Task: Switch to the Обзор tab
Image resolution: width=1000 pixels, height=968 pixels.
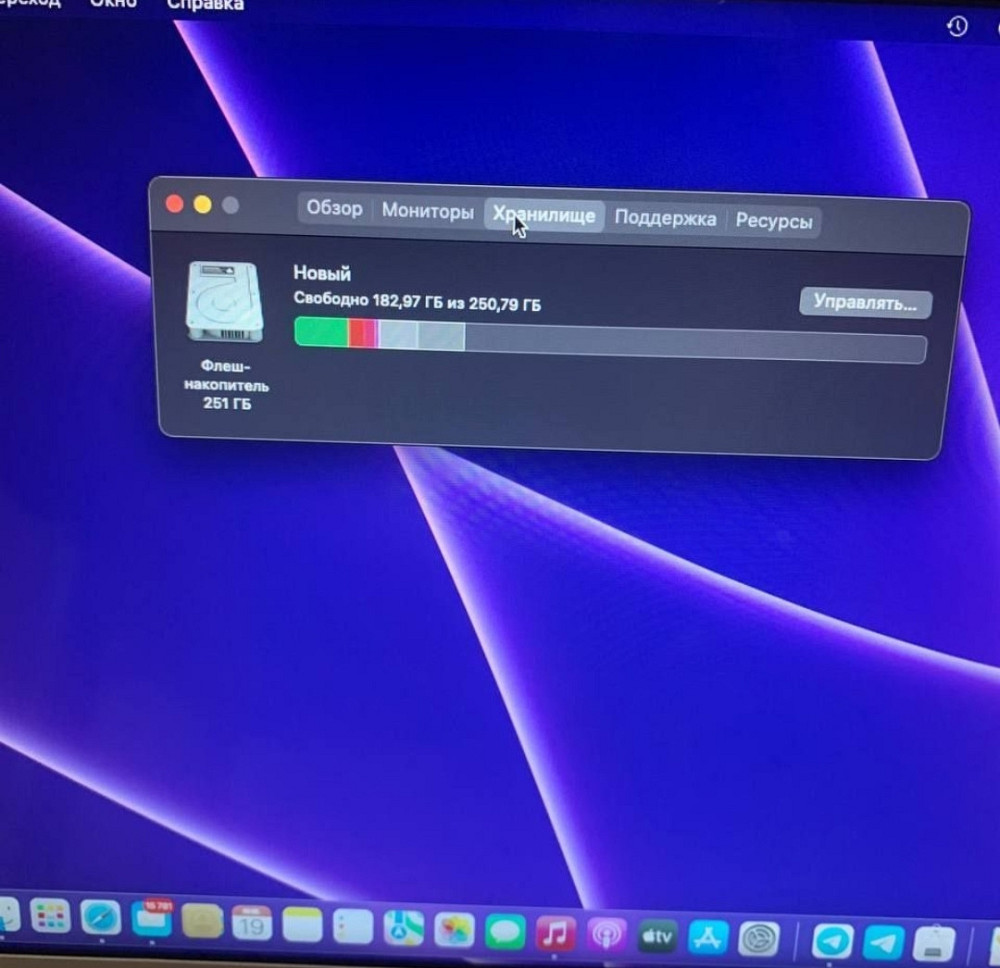Action: (335, 209)
